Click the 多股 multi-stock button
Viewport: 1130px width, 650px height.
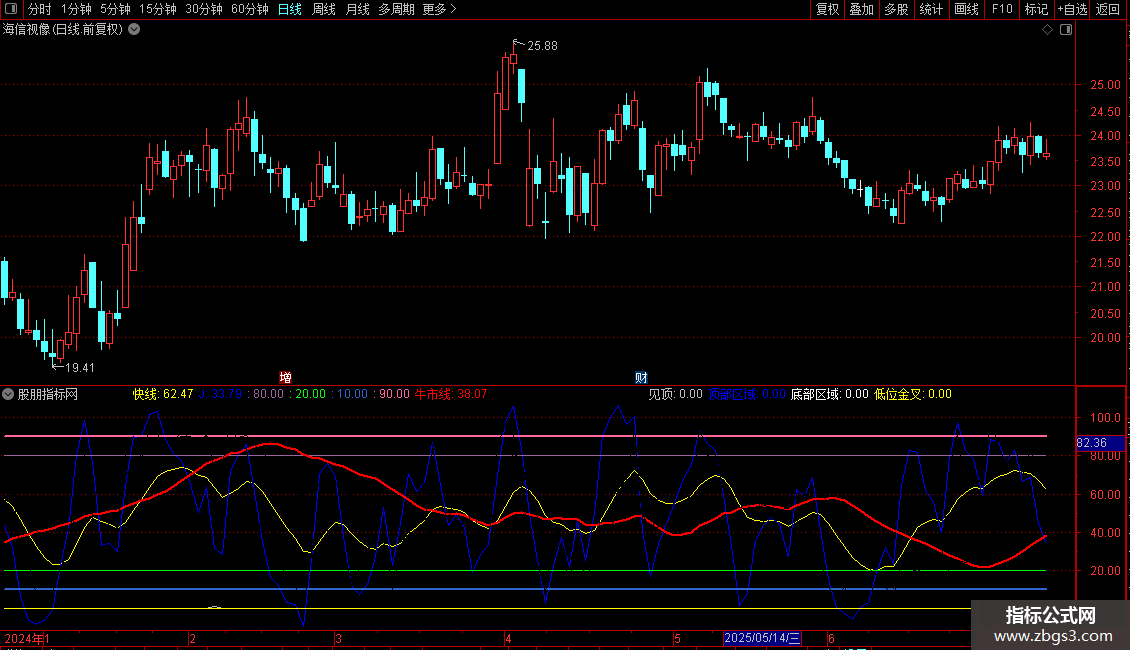896,9
